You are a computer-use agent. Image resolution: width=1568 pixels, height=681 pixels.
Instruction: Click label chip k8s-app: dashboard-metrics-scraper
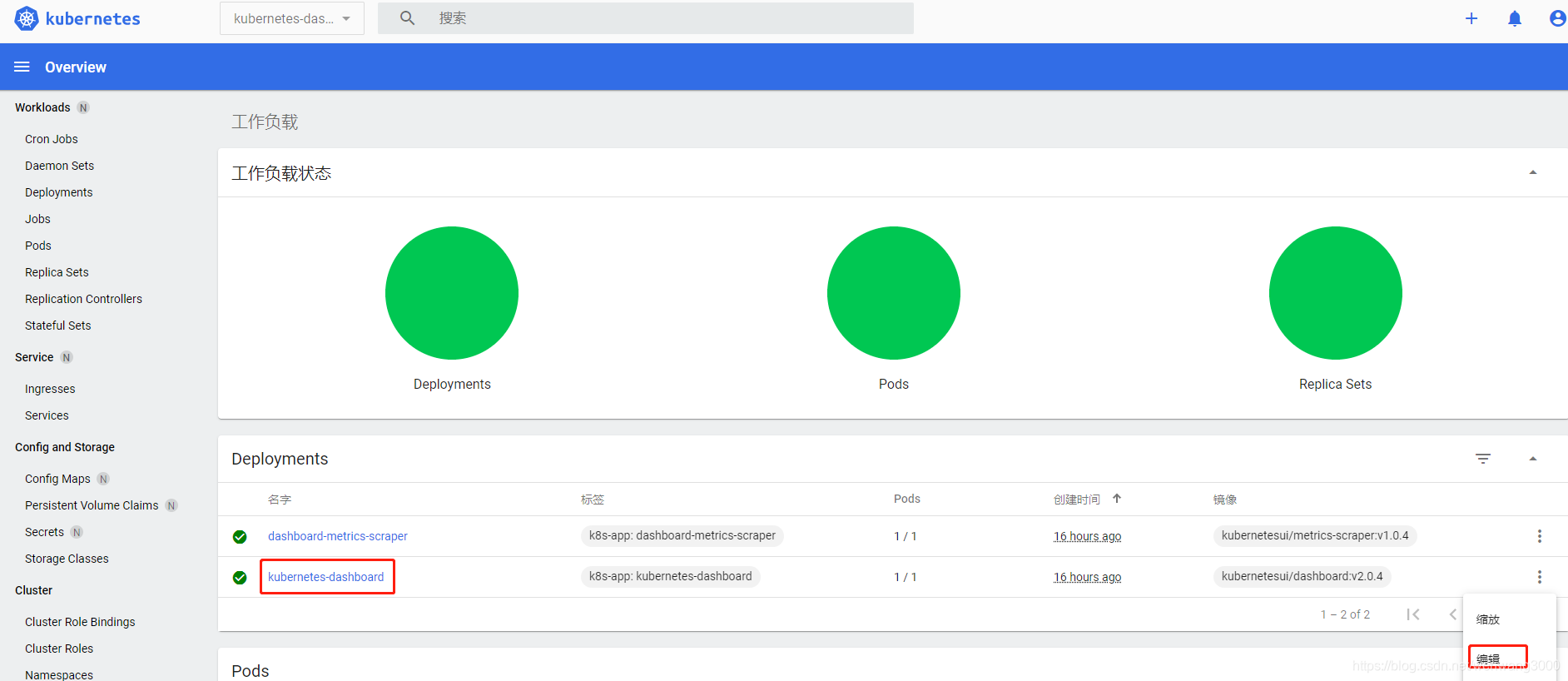click(x=682, y=536)
